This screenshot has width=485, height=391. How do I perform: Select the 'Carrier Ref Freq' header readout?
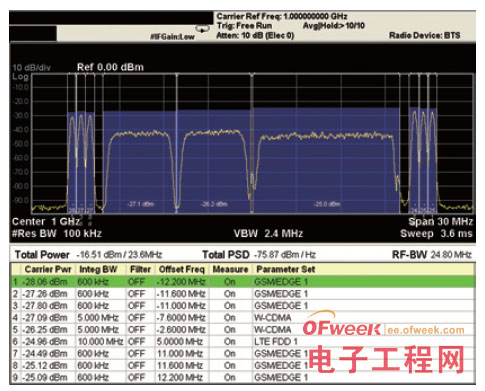282,16
